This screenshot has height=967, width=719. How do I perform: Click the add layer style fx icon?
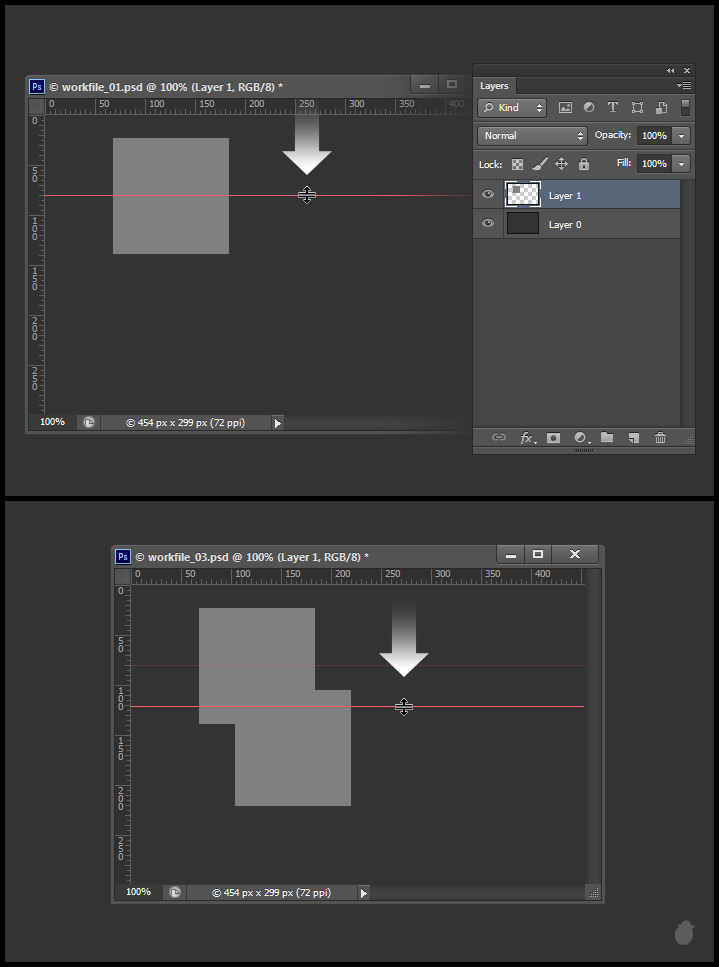click(x=526, y=438)
